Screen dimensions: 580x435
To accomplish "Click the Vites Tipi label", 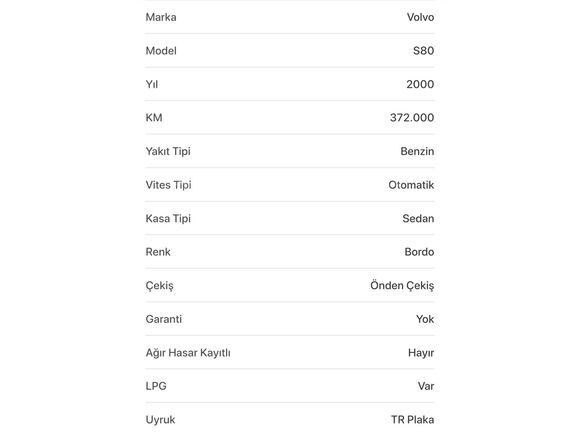I will pyautogui.click(x=169, y=185).
